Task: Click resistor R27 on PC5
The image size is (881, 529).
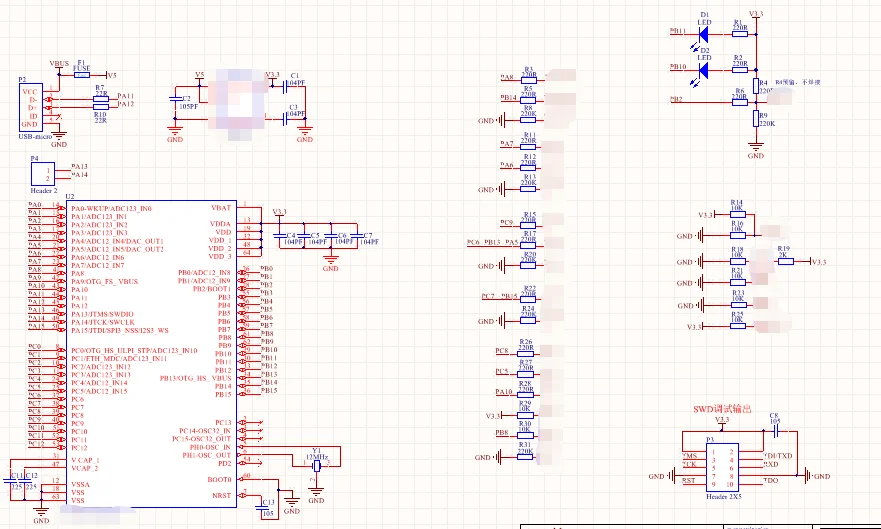Action: [525, 375]
